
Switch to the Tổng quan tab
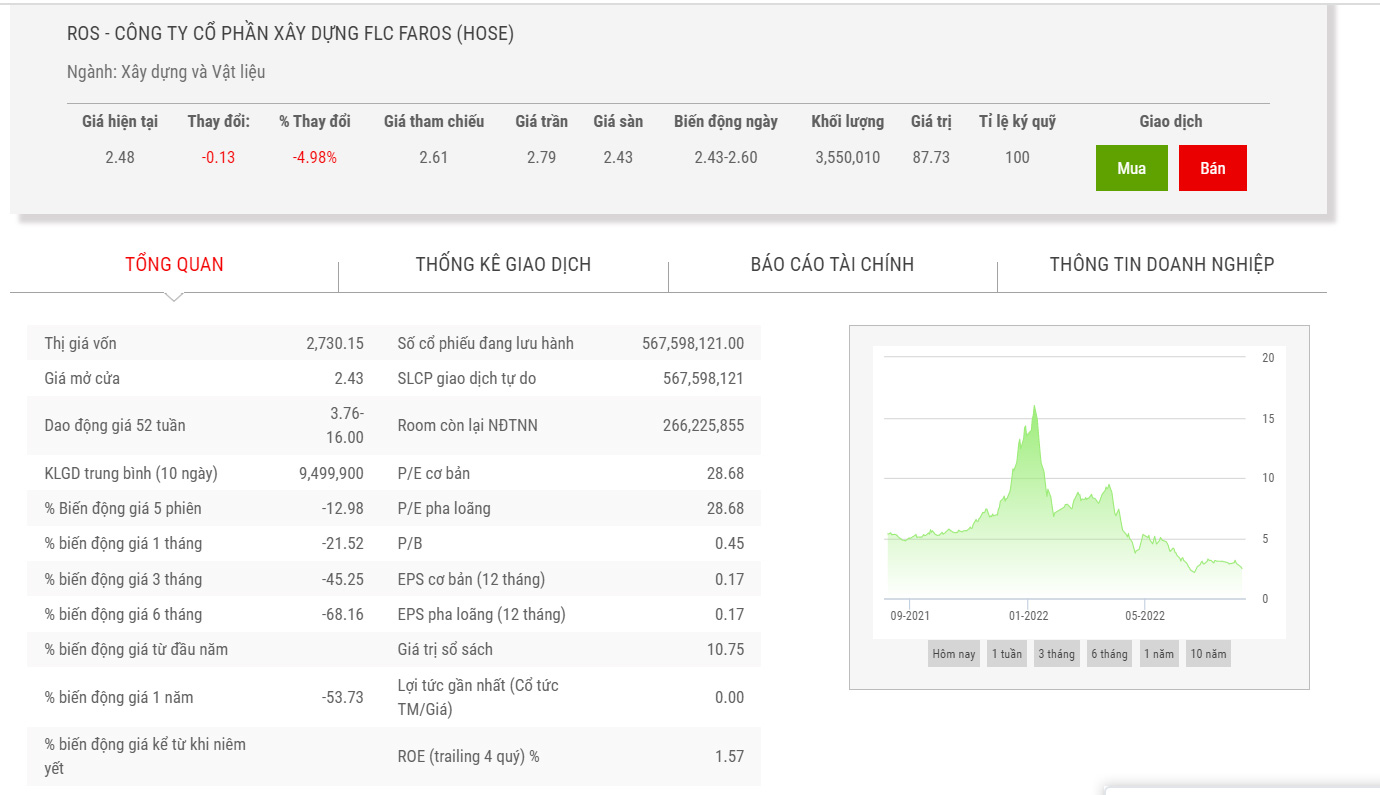[174, 265]
